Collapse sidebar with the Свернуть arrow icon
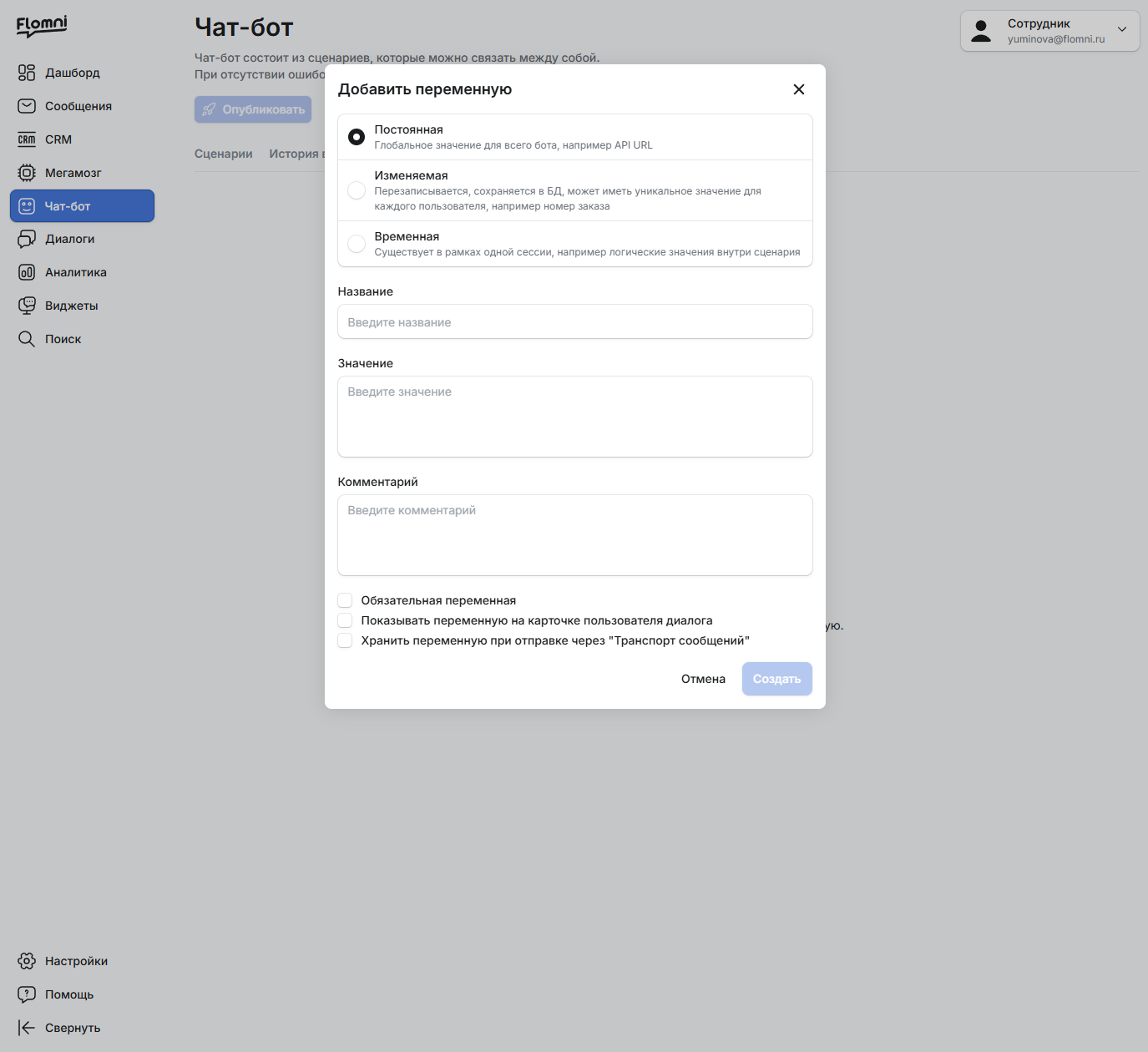 [27, 1028]
